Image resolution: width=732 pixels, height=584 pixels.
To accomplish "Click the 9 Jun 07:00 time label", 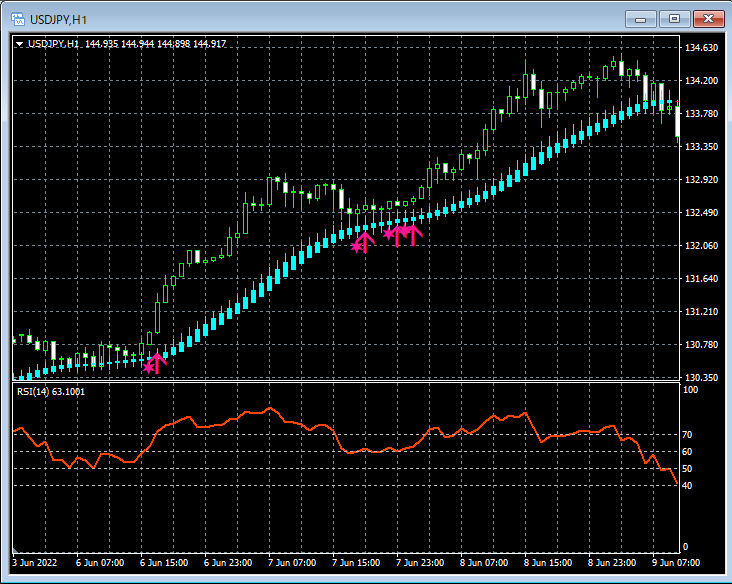I will click(676, 563).
